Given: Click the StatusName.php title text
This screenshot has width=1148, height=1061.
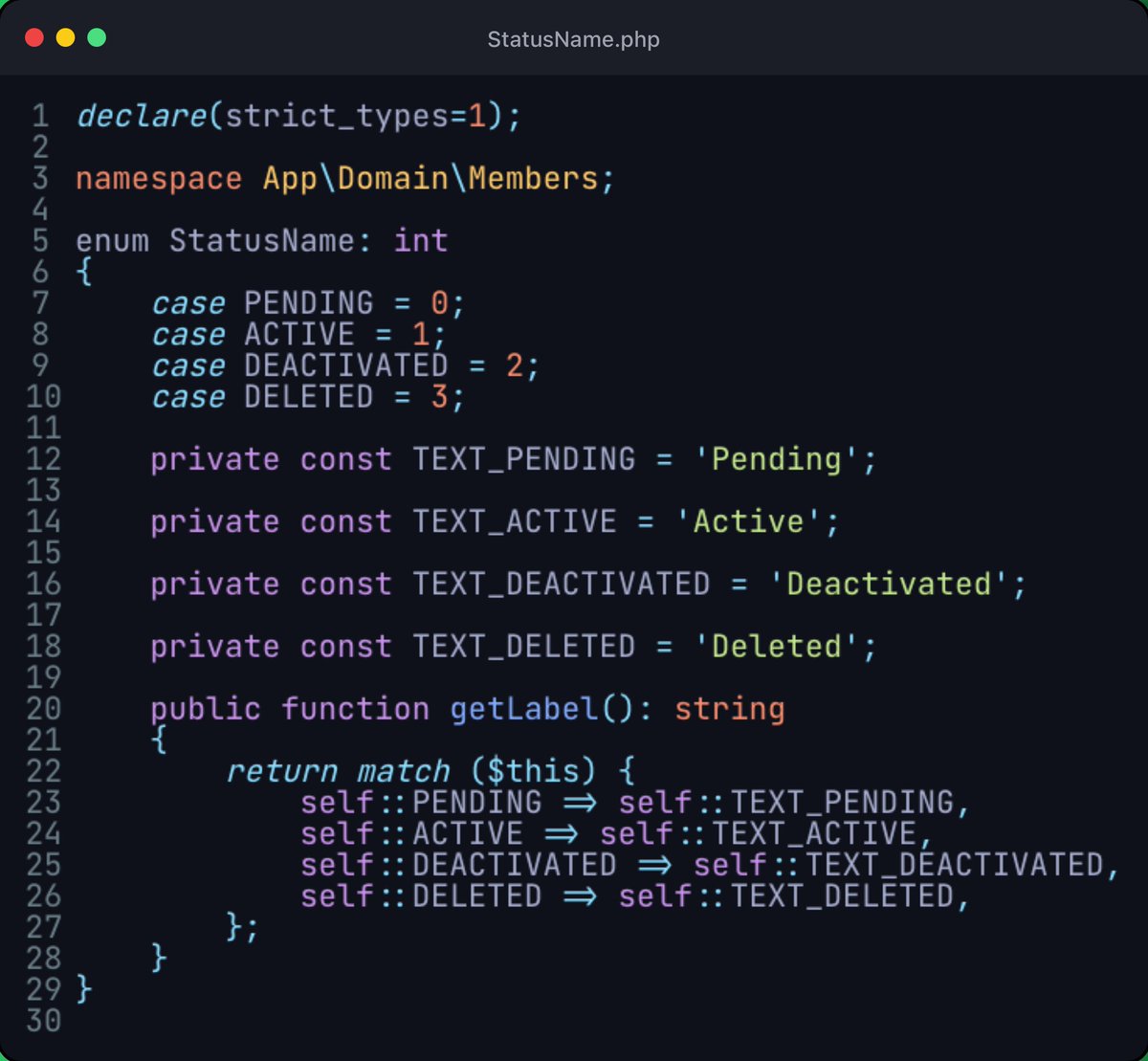Looking at the screenshot, I should [x=573, y=39].
